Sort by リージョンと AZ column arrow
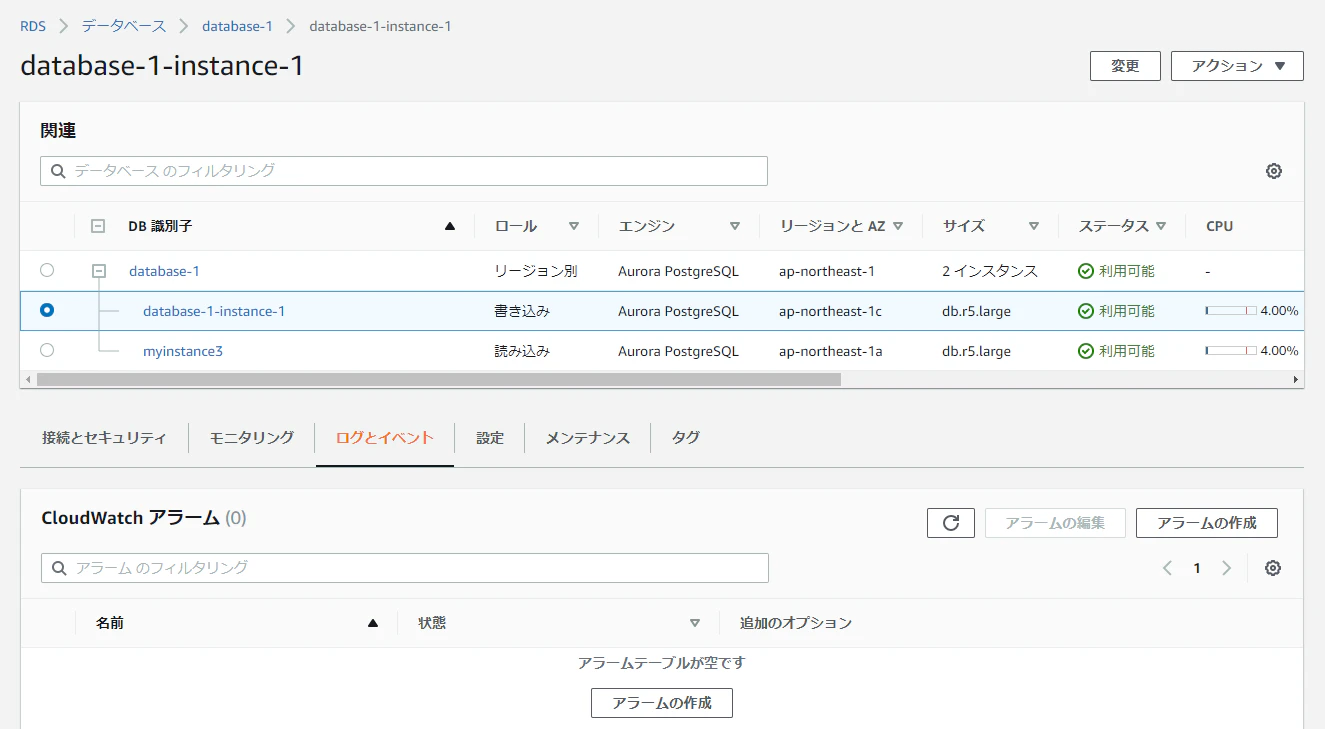The image size is (1325, 729). (898, 226)
